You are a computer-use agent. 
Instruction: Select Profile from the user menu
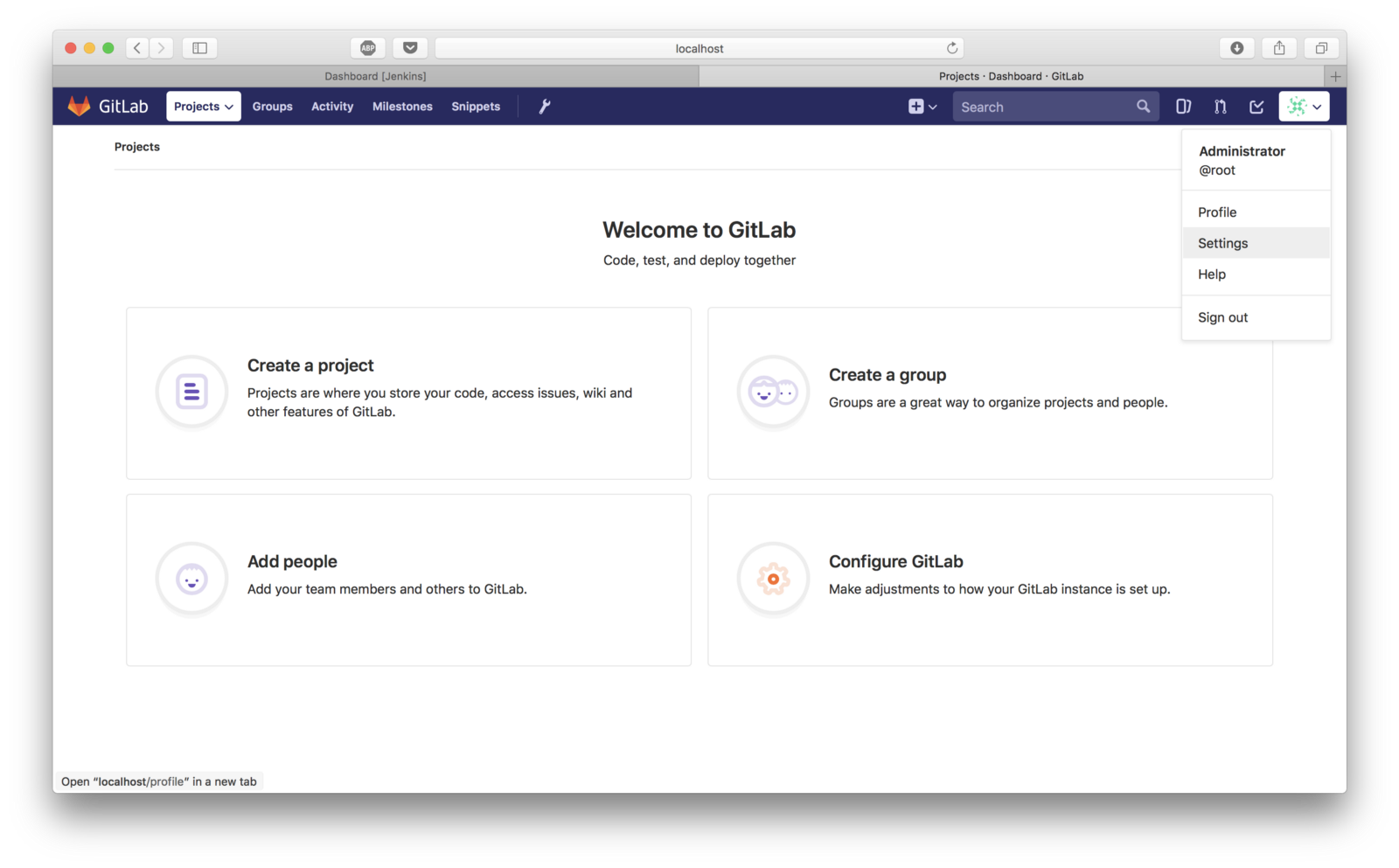click(1256, 212)
